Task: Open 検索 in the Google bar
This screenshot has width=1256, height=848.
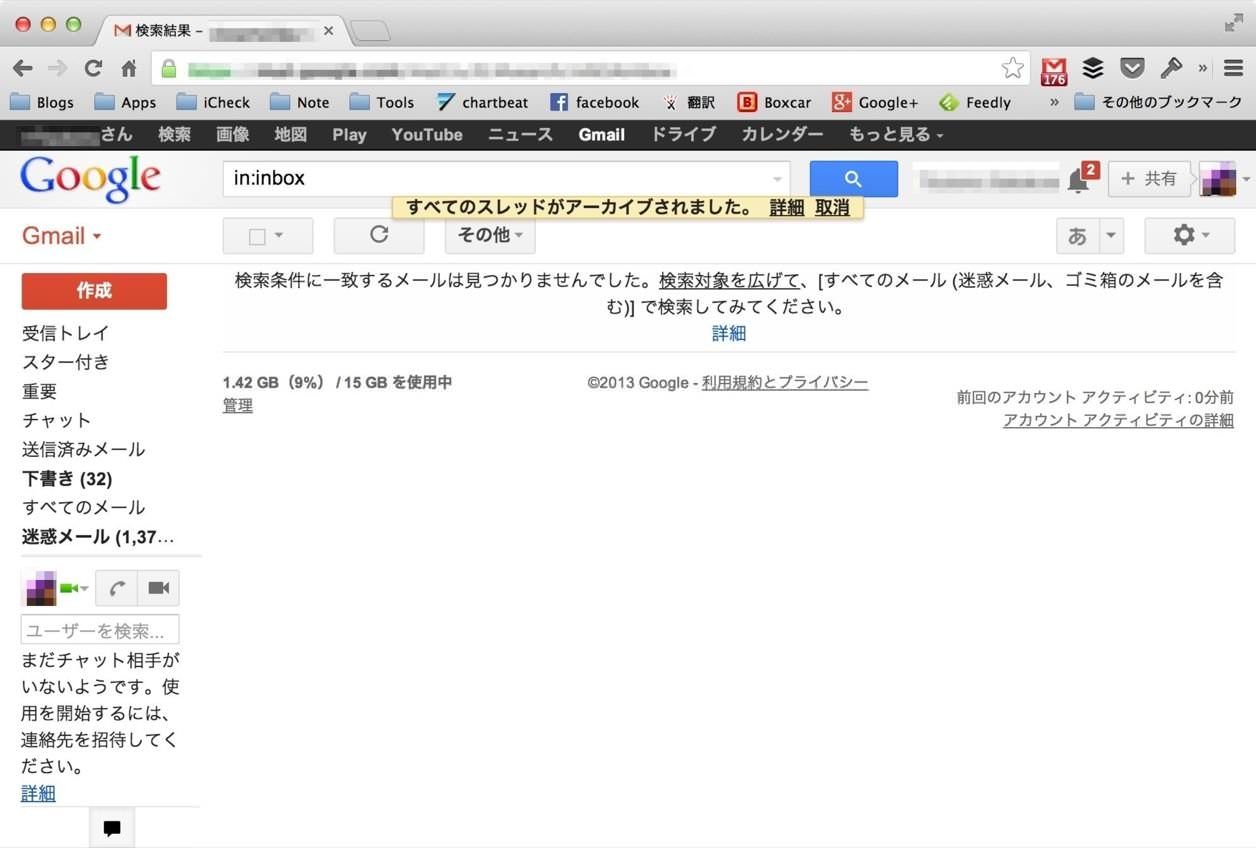Action: pos(174,134)
